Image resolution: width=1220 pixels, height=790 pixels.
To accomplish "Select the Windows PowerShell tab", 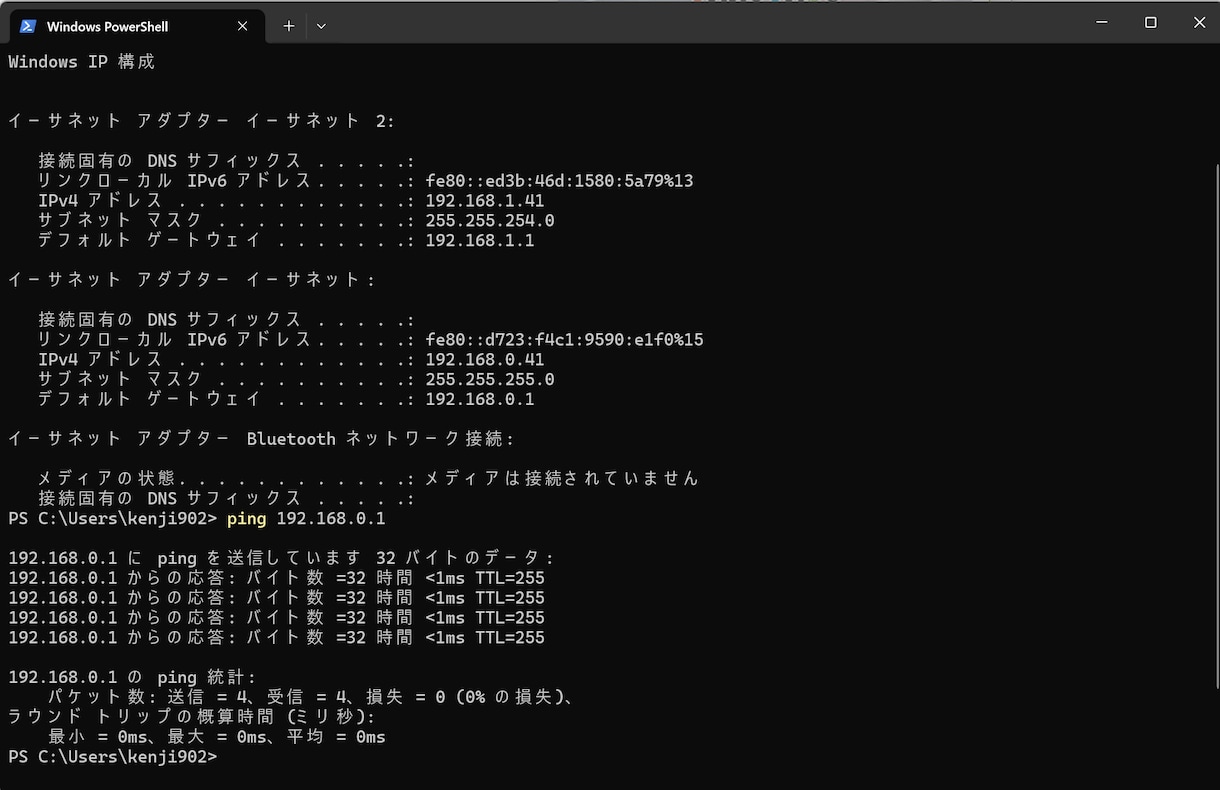I will [136, 26].
